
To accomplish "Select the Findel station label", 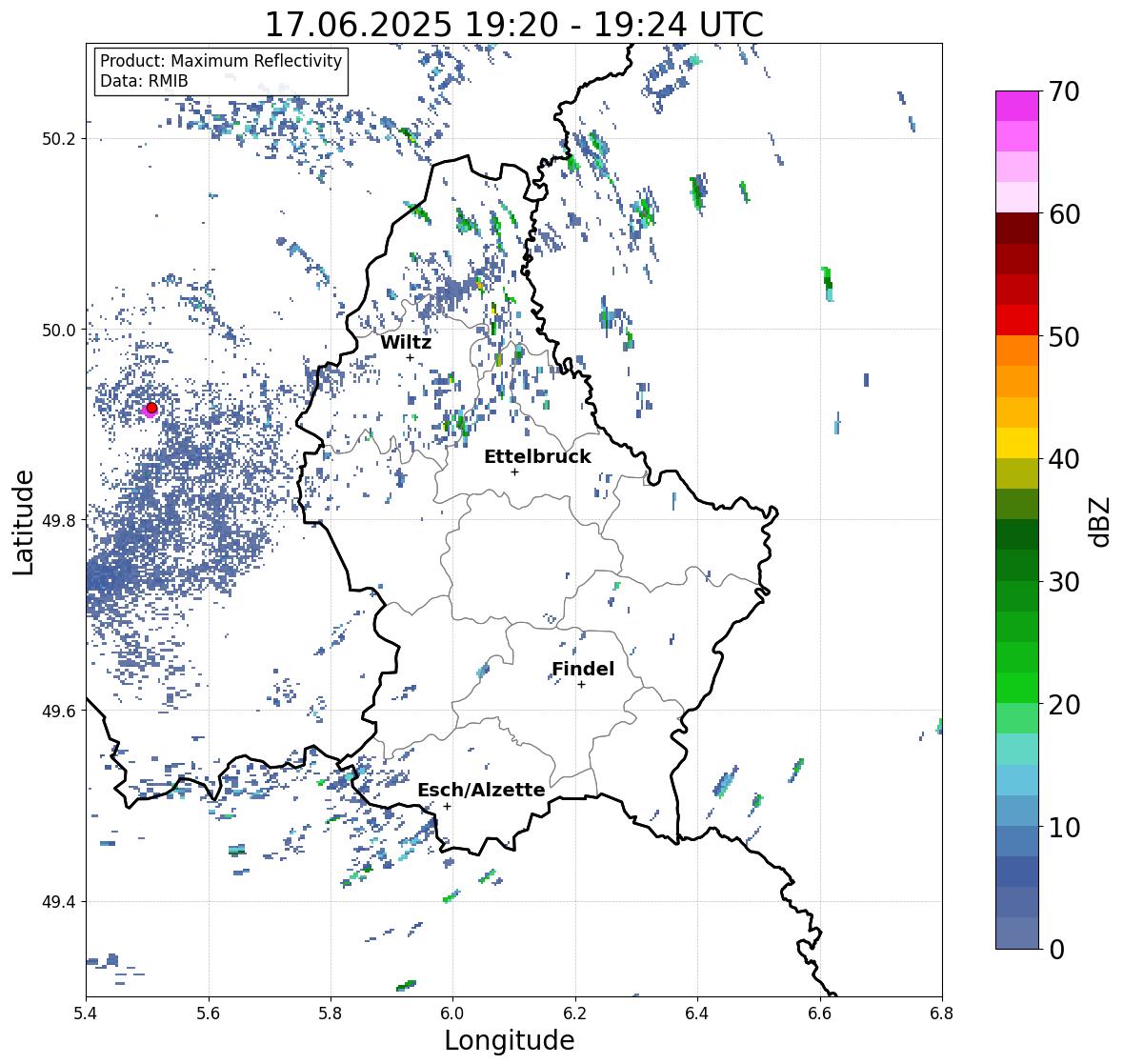I will (x=582, y=669).
